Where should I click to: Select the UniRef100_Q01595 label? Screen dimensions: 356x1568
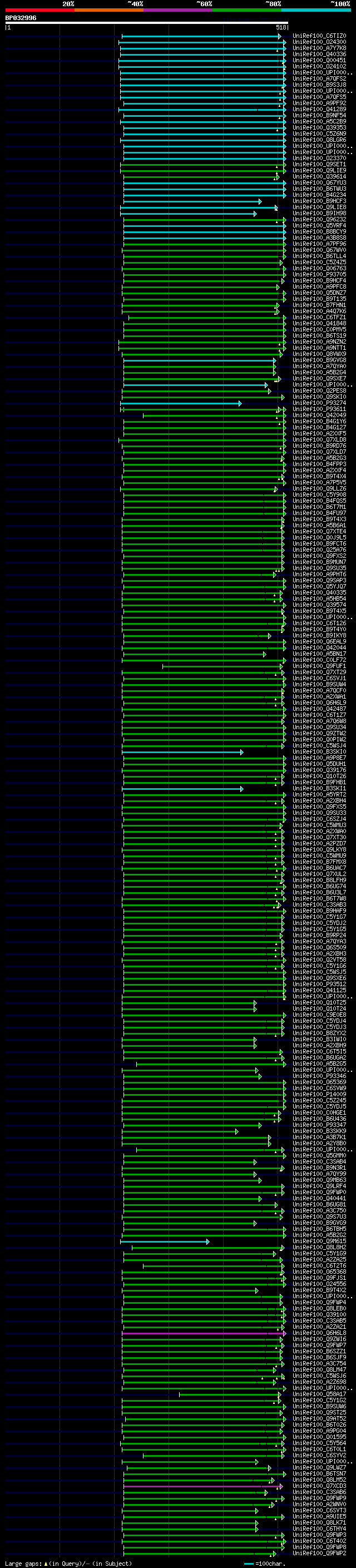319,1437
